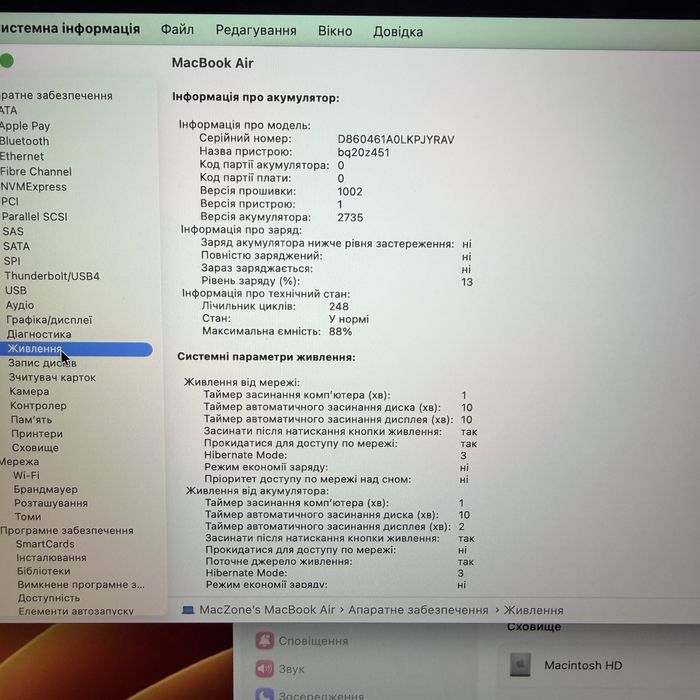The height and width of the screenshot is (700, 700).
Task: Select Бібліотеки in the sidebar
Action: [x=44, y=571]
